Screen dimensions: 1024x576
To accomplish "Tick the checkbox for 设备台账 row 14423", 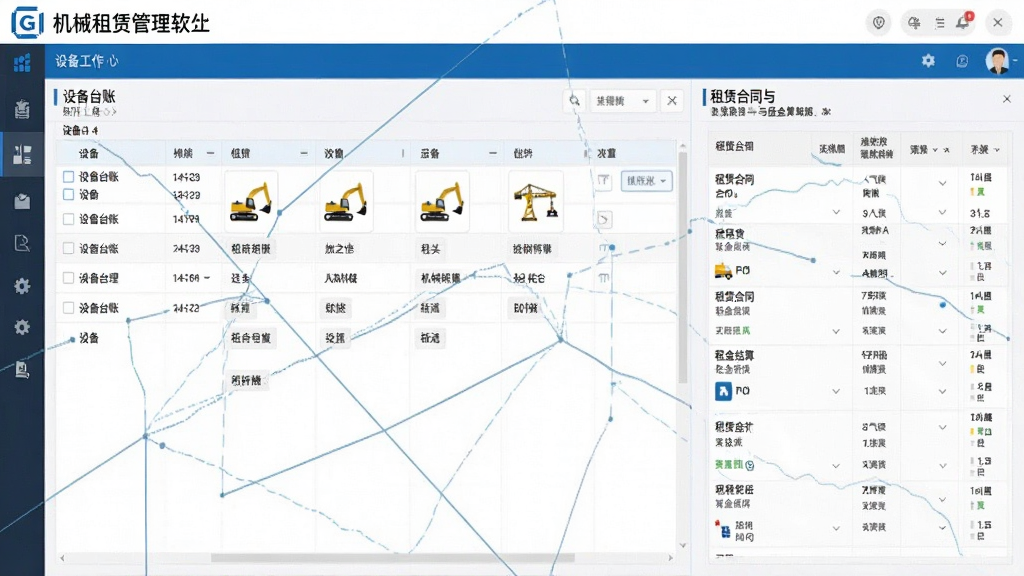I will click(69, 177).
